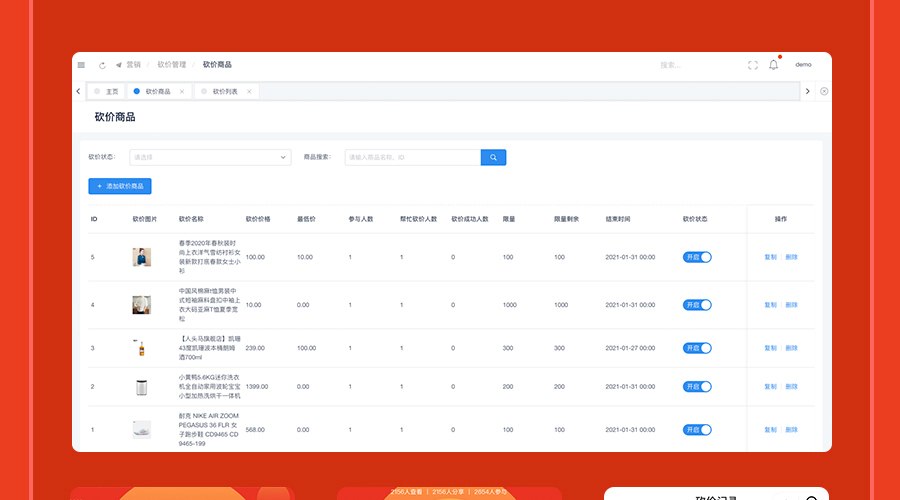Switch to the 砍价商品 tab
The height and width of the screenshot is (500, 900).
(159, 91)
